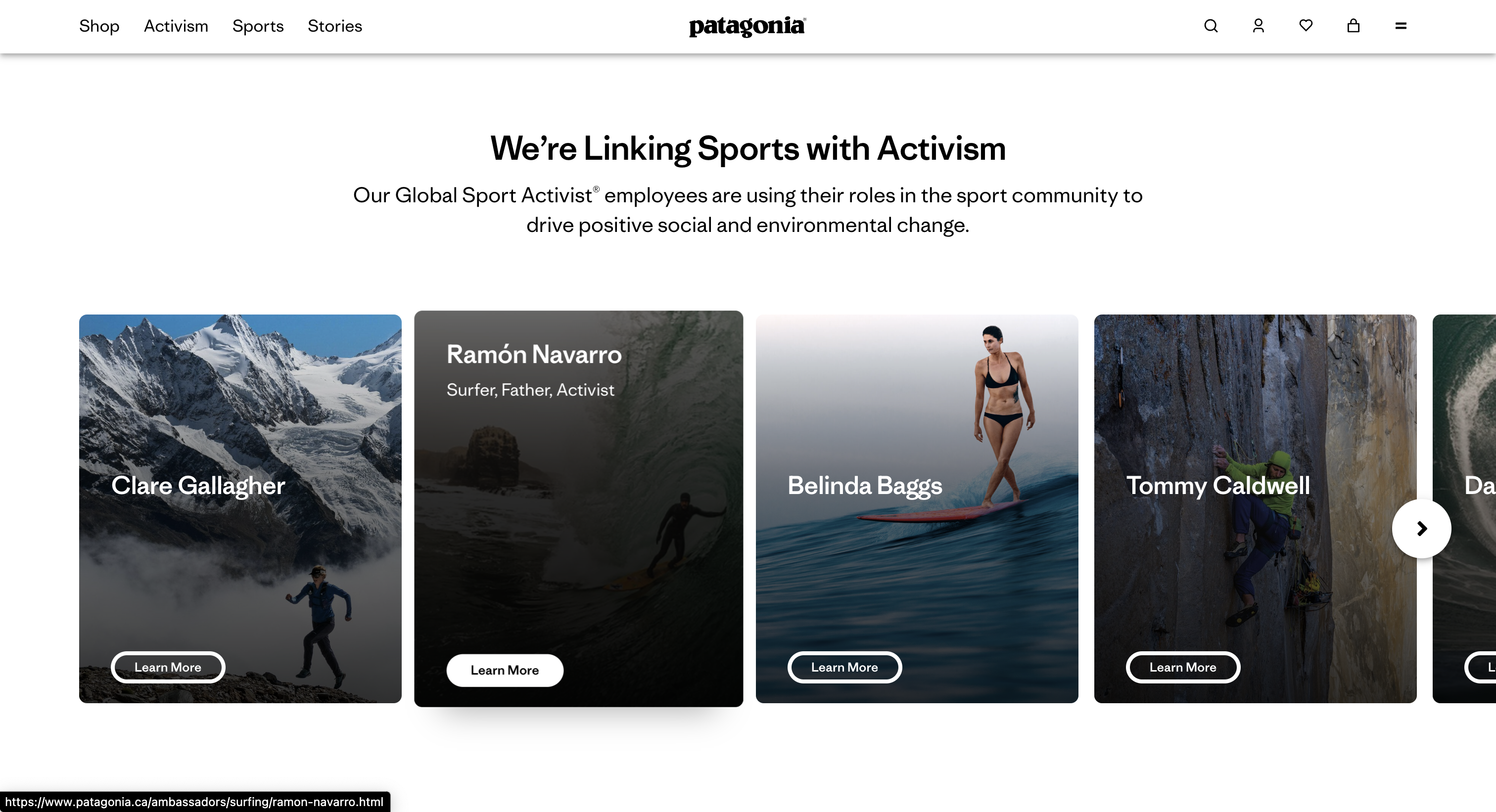This screenshot has width=1496, height=812.
Task: Click Learn More on Belinda Baggs card
Action: tap(844, 667)
